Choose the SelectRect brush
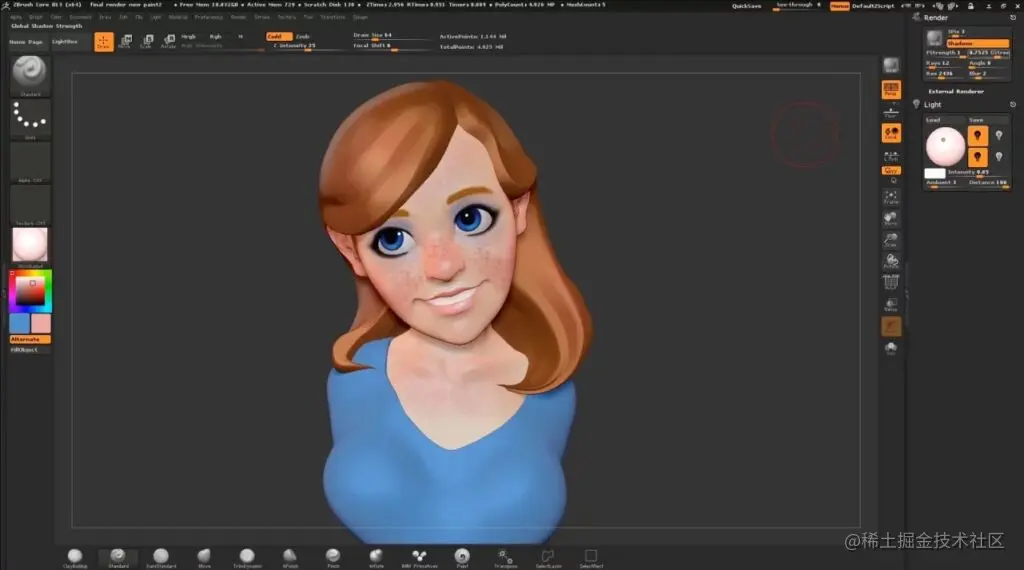Screen dimensions: 1024x570 pos(591,558)
